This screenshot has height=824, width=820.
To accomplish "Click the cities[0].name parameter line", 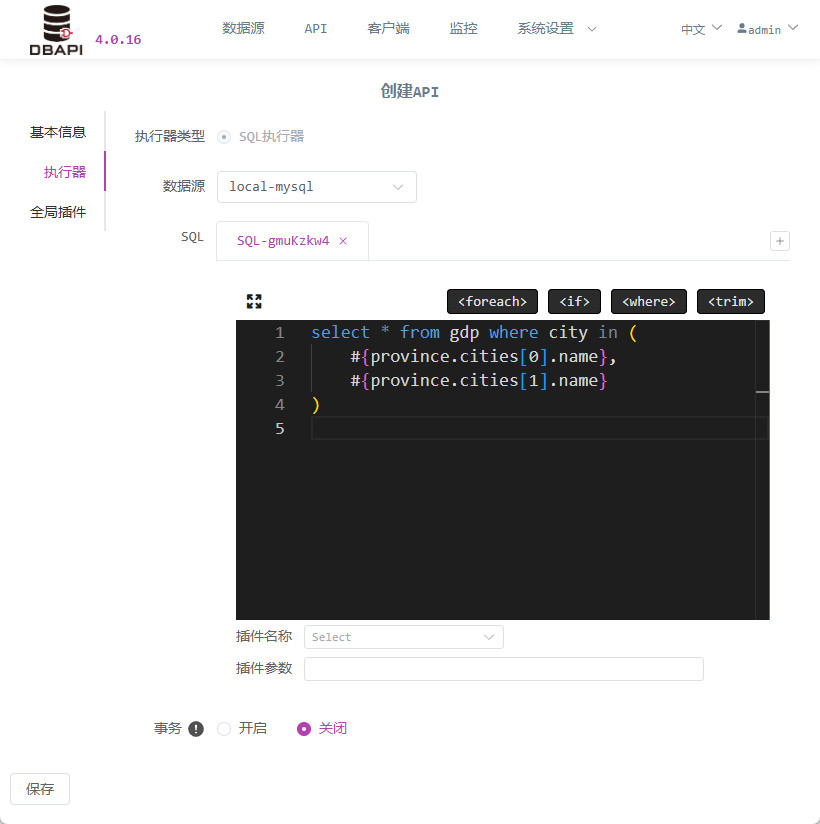I will tap(483, 356).
